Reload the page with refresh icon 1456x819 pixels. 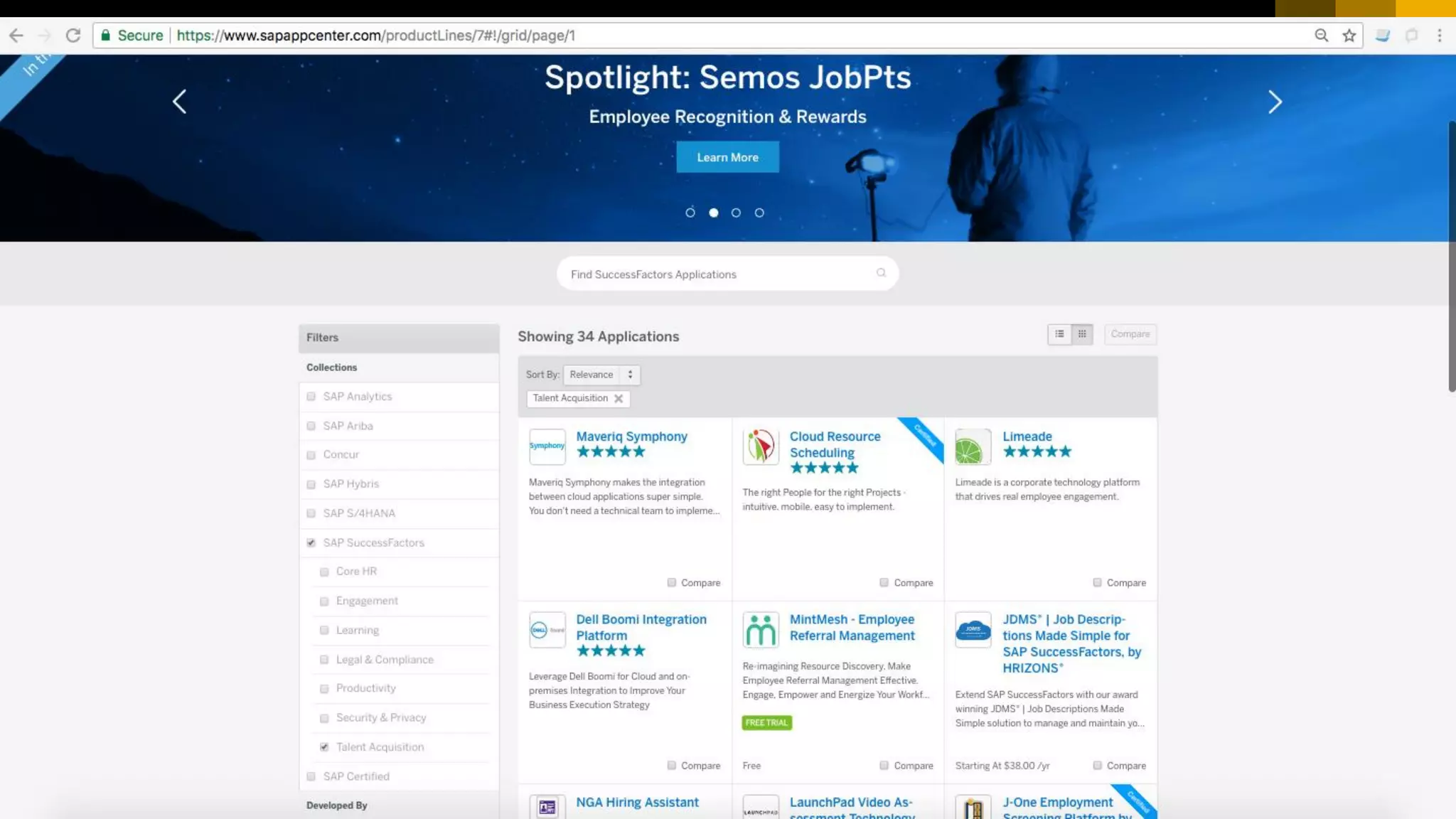pyautogui.click(x=73, y=36)
